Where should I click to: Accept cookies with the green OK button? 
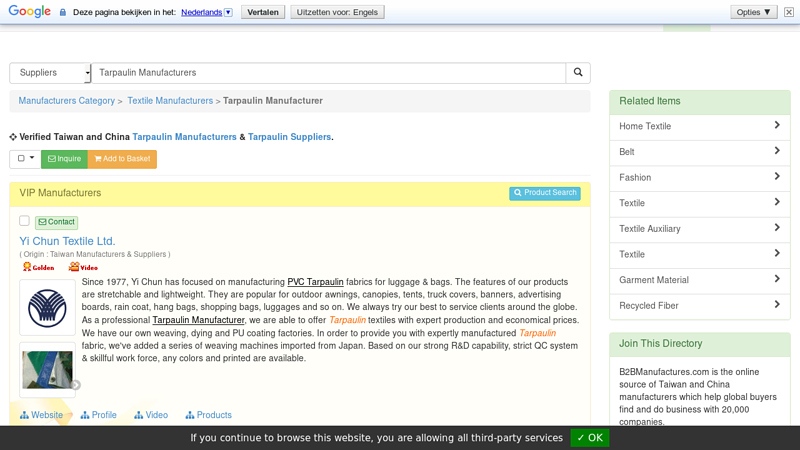590,438
